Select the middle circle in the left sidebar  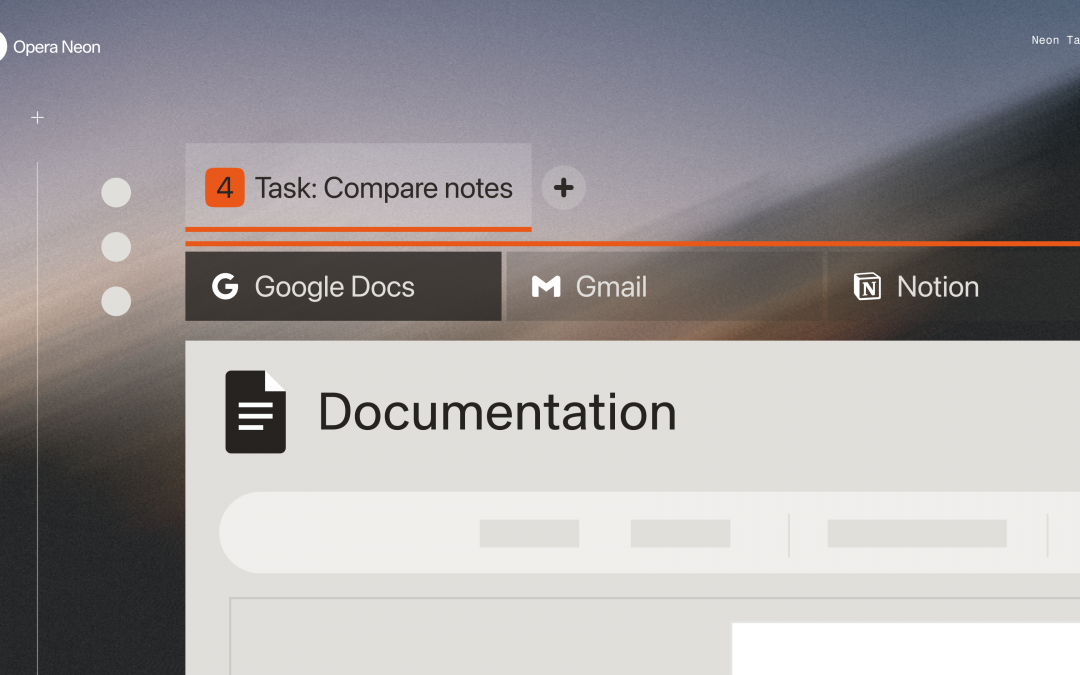116,247
